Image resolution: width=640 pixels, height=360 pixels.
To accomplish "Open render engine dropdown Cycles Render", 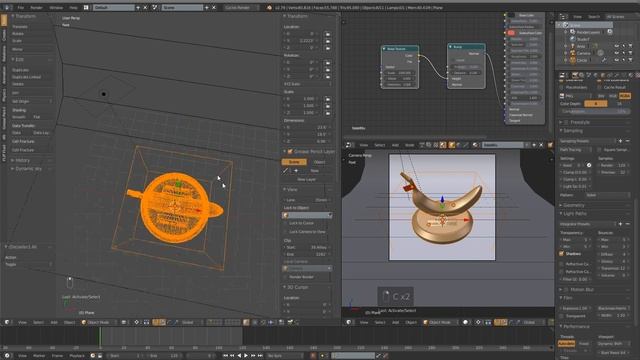I will coord(240,7).
